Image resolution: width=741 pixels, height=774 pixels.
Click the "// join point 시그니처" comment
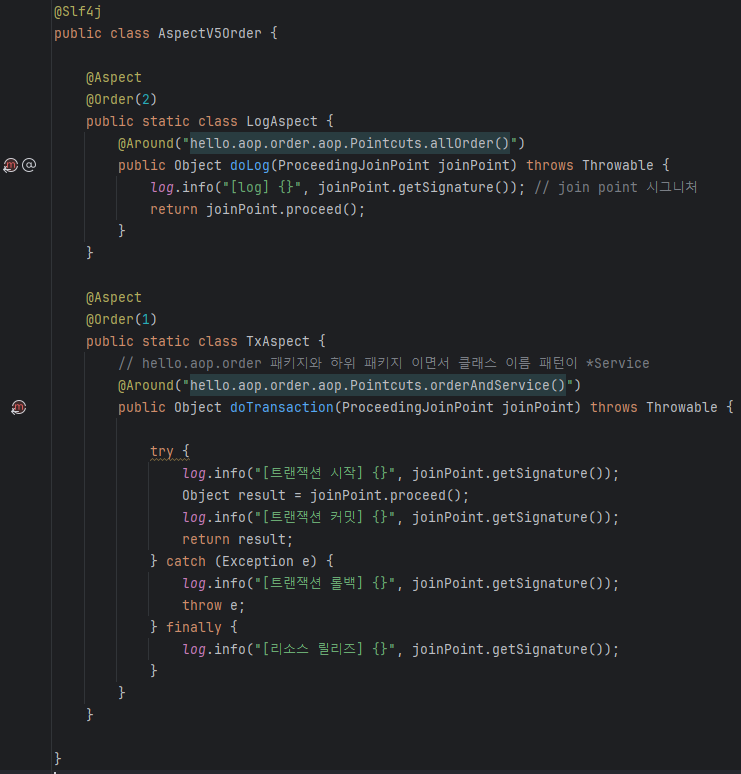point(616,188)
